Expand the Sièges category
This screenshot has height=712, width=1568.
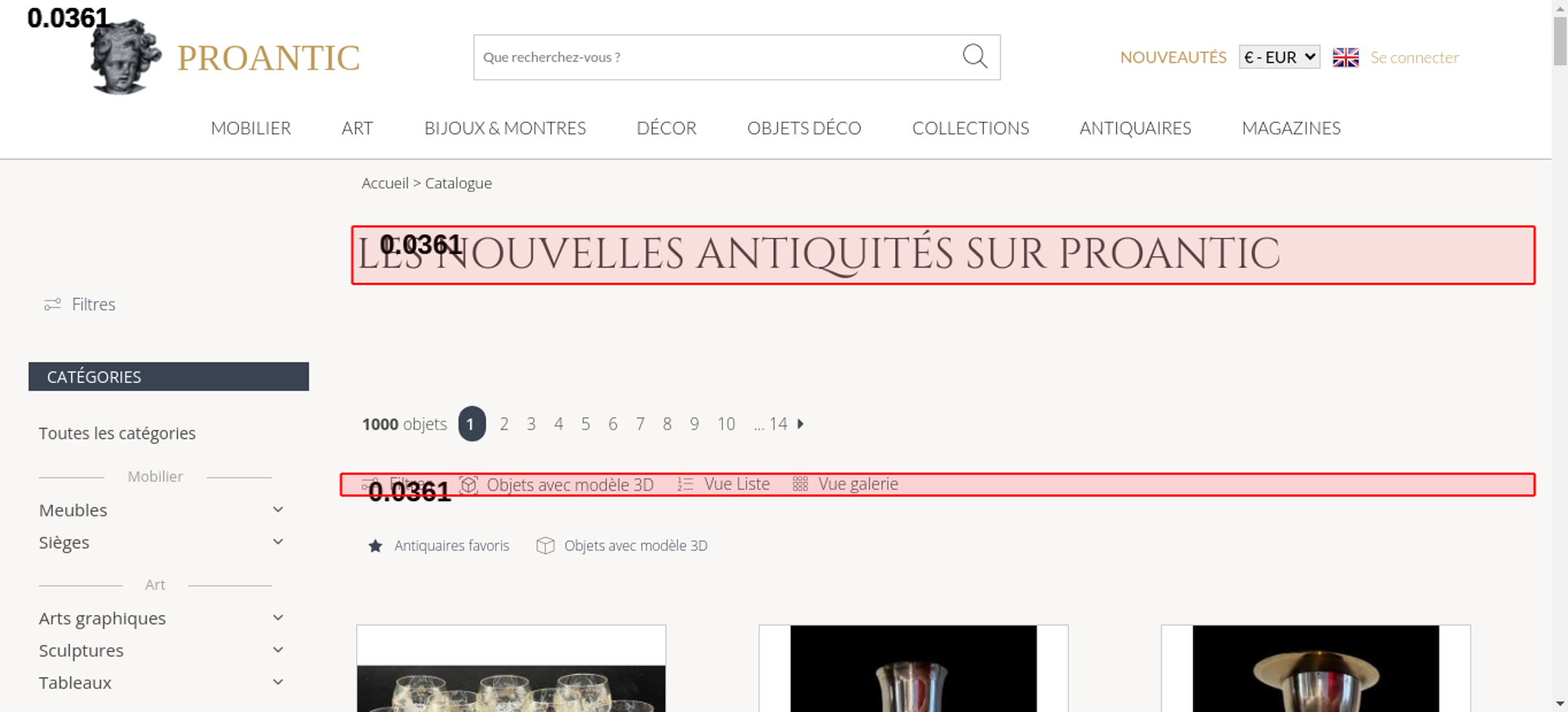point(278,542)
